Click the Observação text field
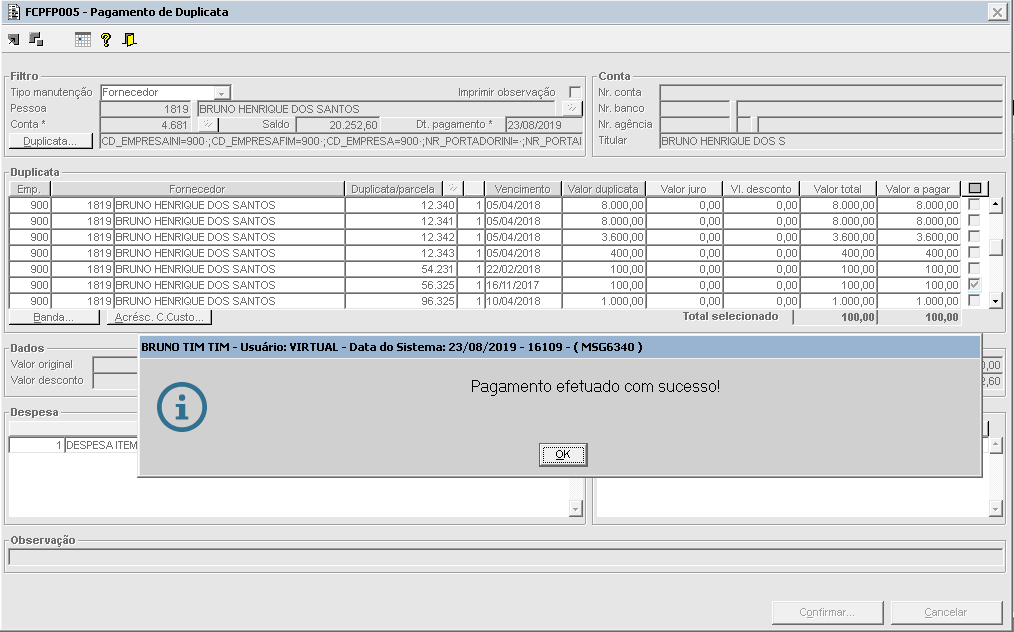Screen dimensions: 1014x632 (505, 557)
